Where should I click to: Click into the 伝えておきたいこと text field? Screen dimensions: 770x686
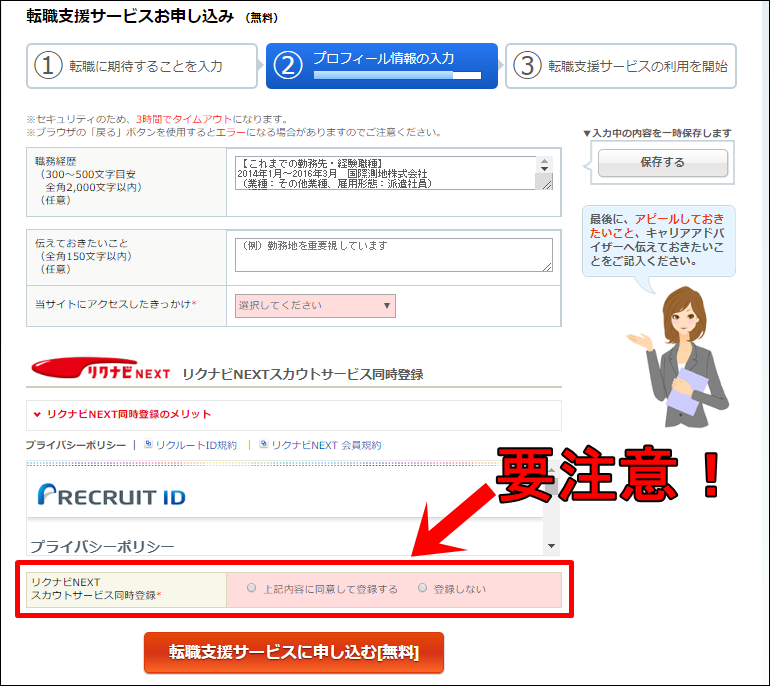click(x=394, y=254)
